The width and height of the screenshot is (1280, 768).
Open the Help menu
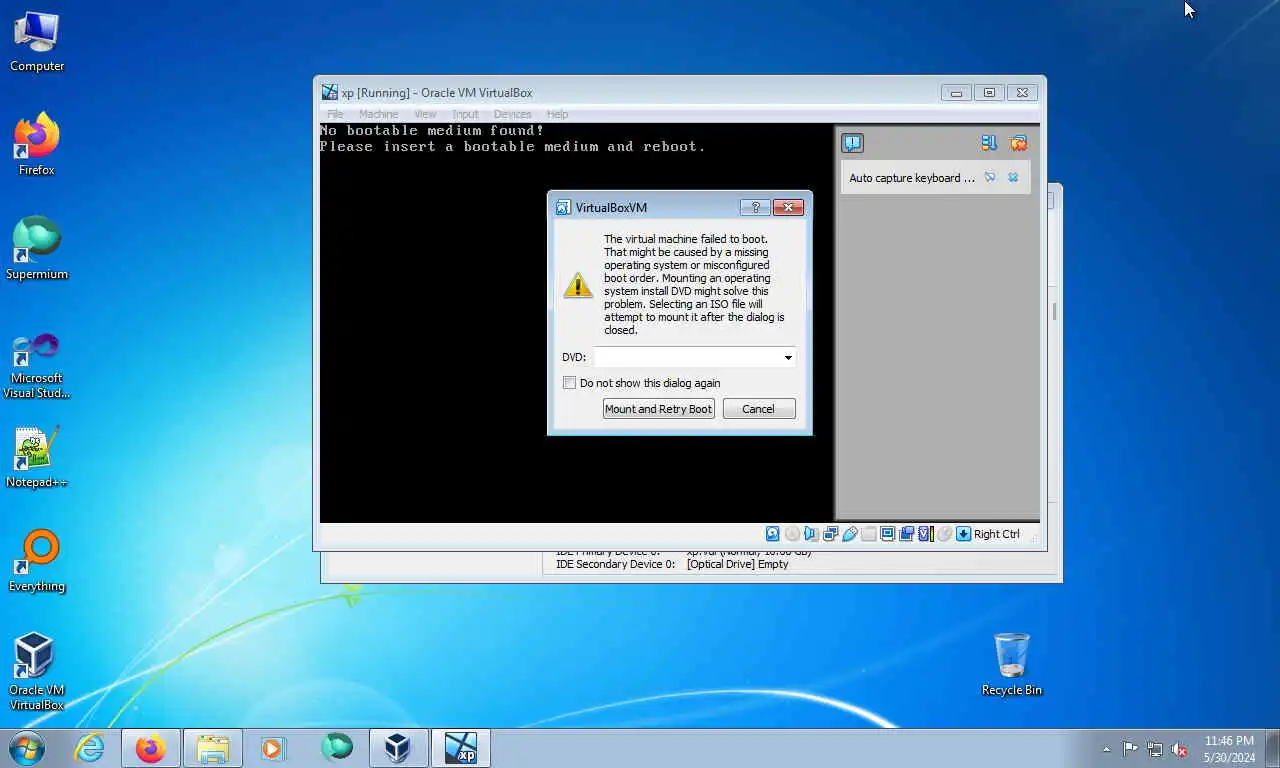pos(557,114)
